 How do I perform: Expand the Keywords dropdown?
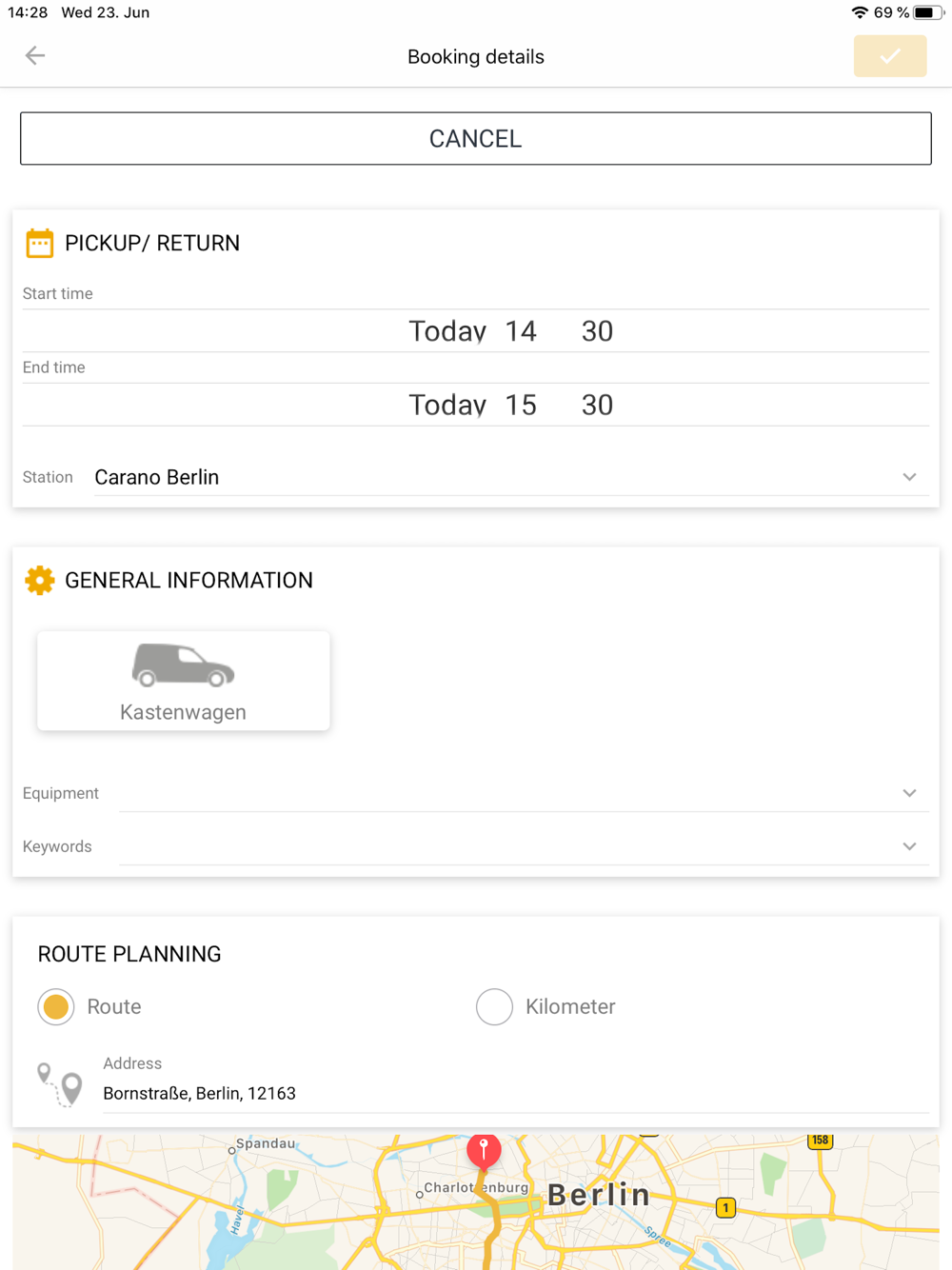tap(908, 846)
